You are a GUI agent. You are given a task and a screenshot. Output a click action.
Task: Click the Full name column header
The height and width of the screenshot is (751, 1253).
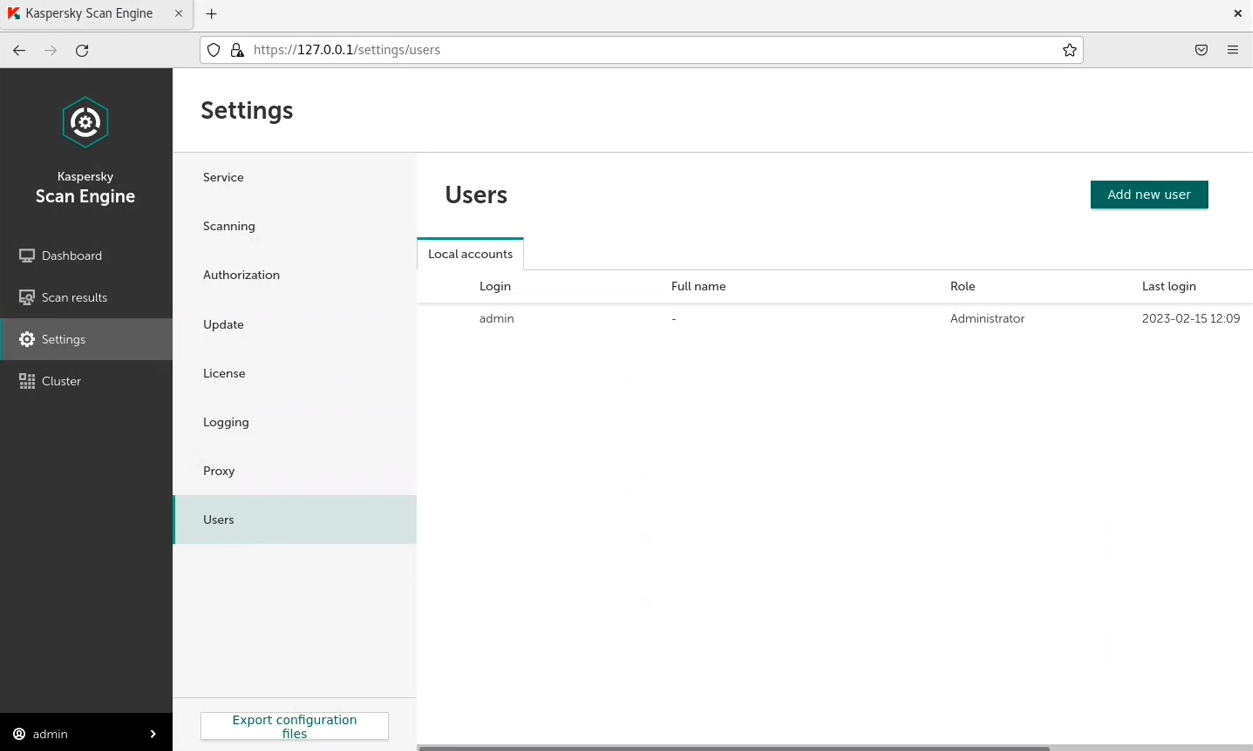click(698, 286)
